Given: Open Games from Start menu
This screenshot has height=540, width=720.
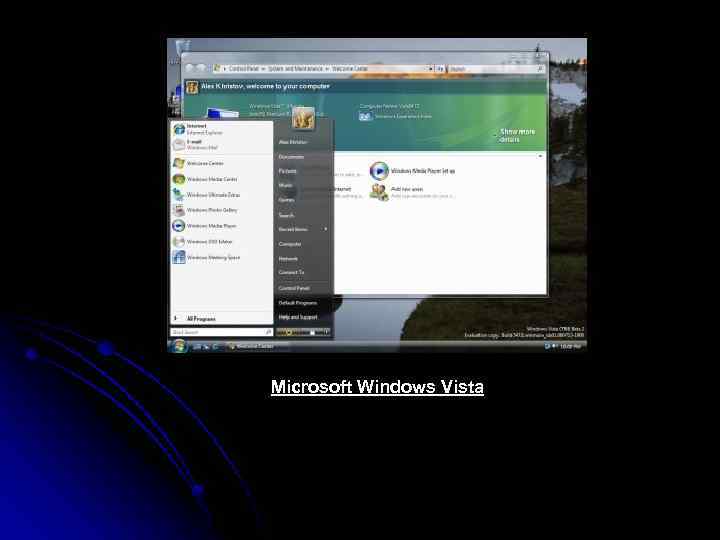Looking at the screenshot, I should click(x=303, y=200).
